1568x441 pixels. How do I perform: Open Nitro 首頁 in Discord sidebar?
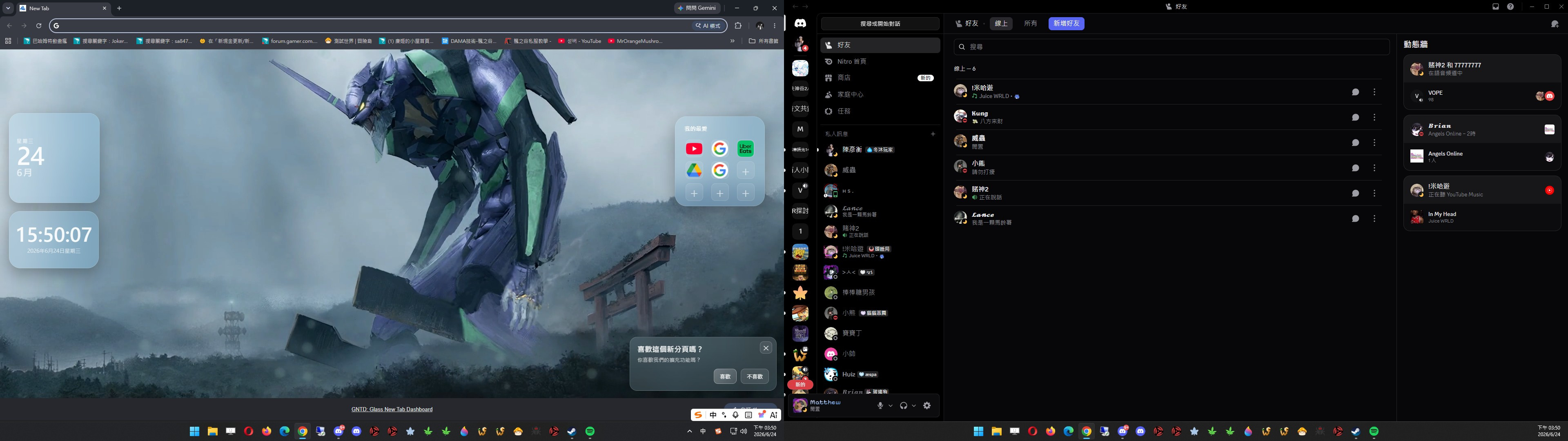click(x=880, y=62)
